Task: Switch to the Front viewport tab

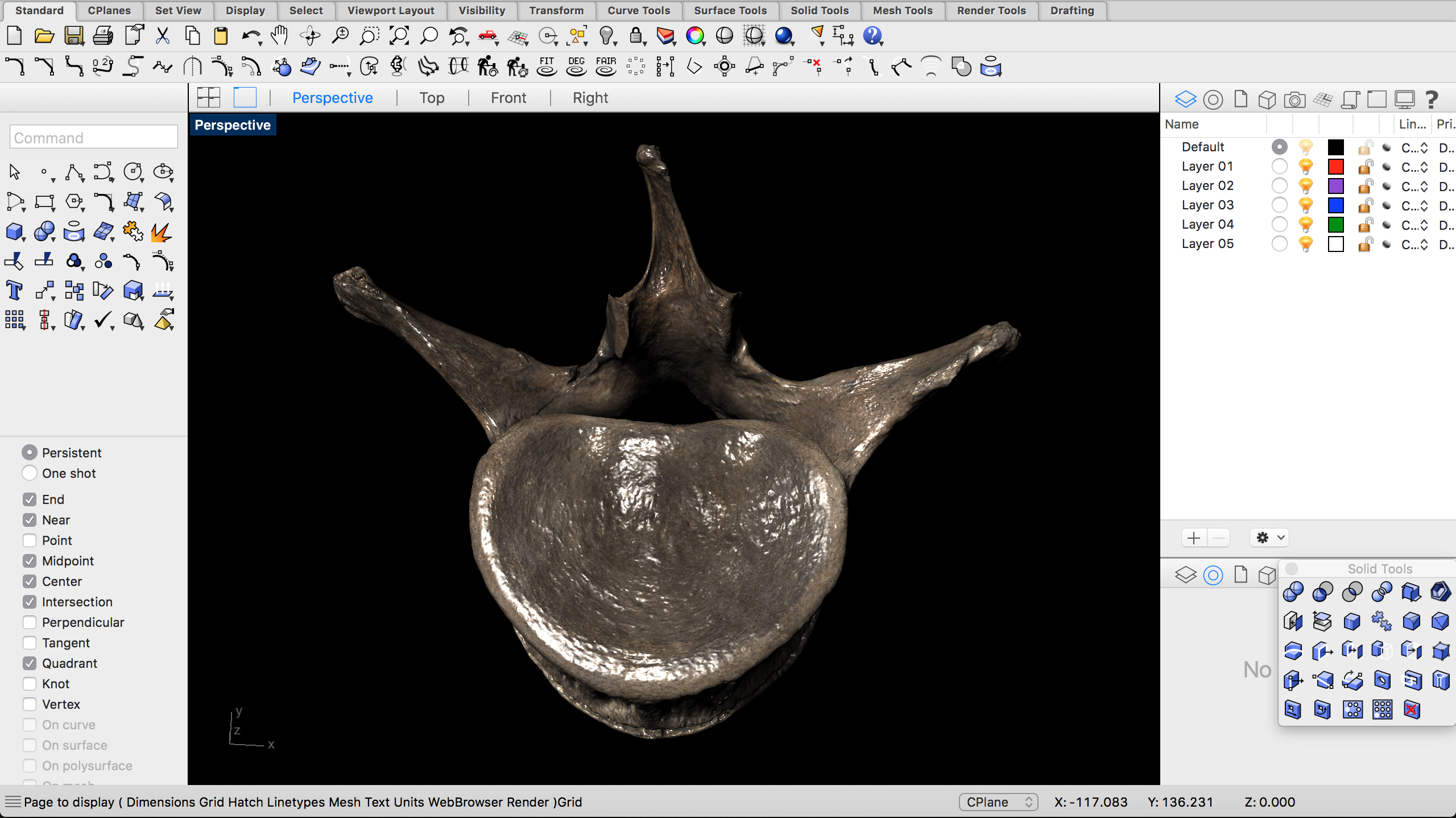Action: (x=508, y=98)
